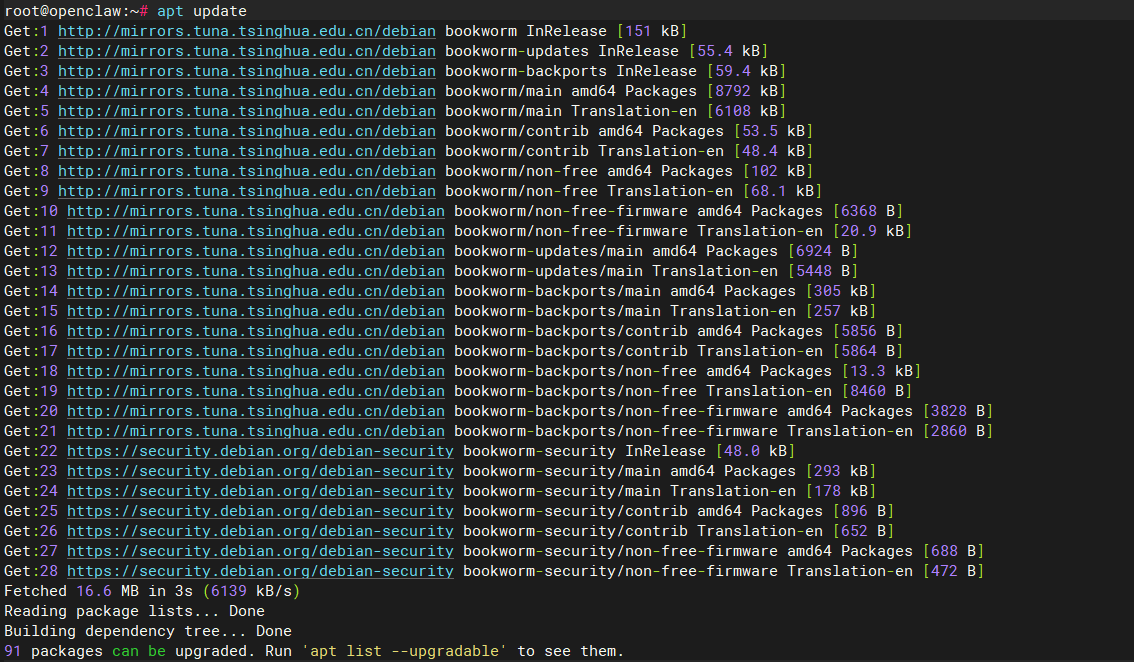The height and width of the screenshot is (662, 1134).
Task: Open the Get:6 bookworm/contrib amd64 URL
Action: click(x=247, y=131)
